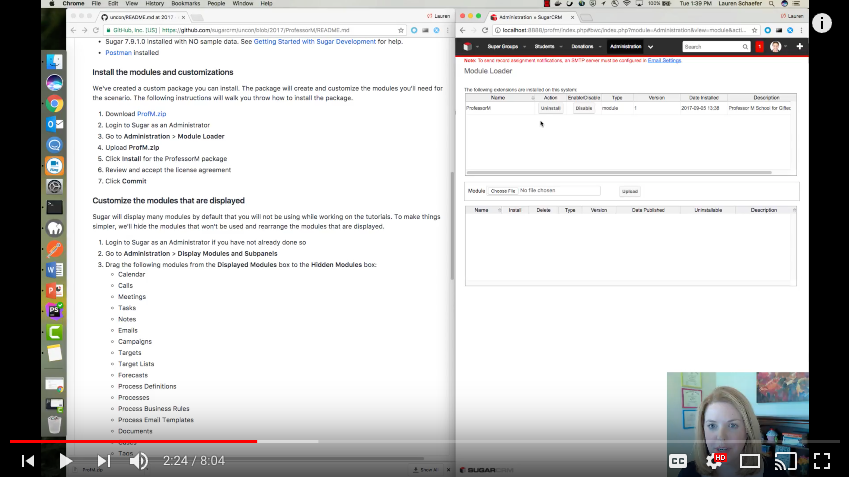The width and height of the screenshot is (849, 477).
Task: Open the Students module dropdown
Action: tap(561, 47)
